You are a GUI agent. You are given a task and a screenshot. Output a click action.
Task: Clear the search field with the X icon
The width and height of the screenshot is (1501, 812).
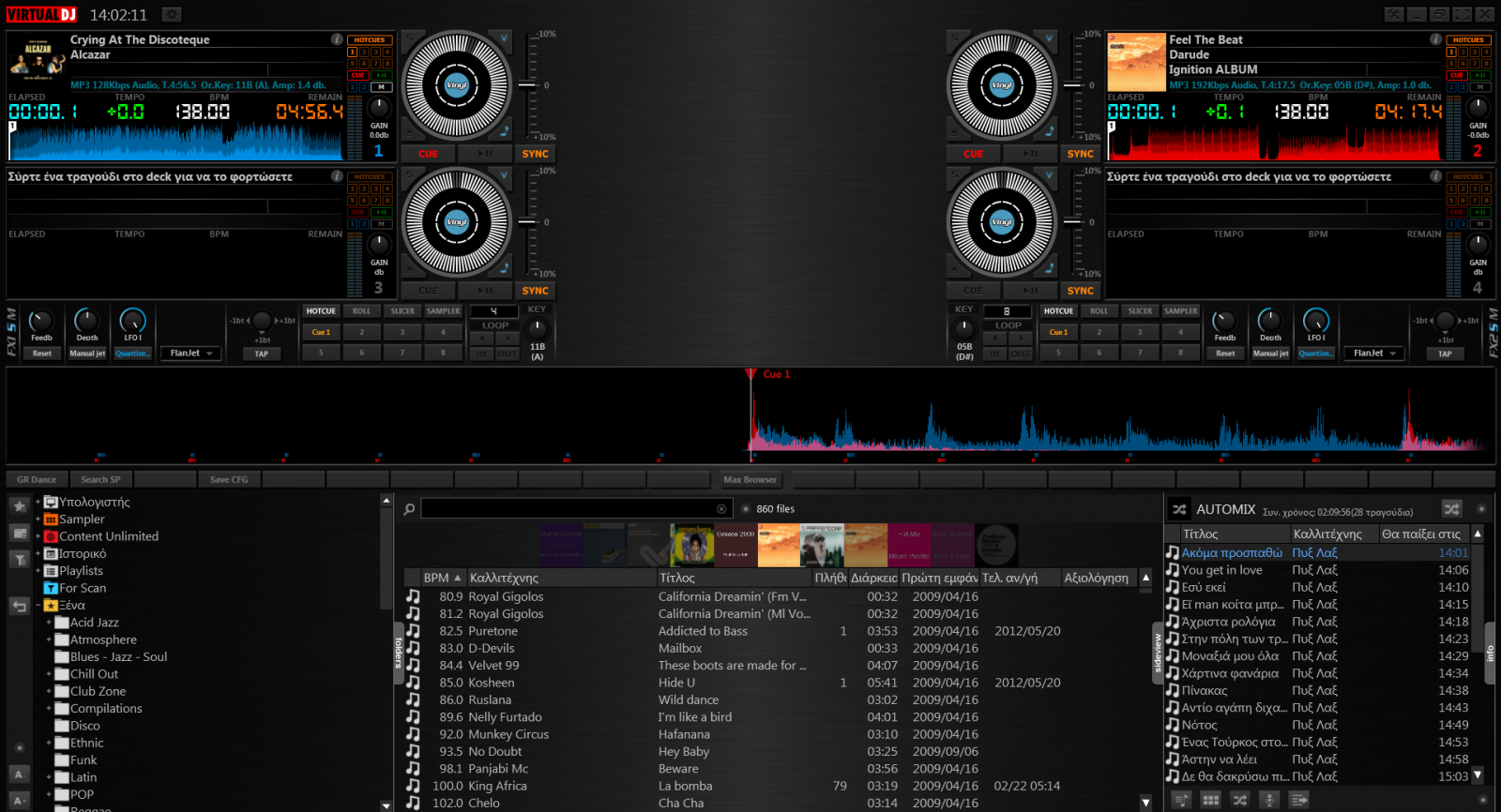click(721, 509)
